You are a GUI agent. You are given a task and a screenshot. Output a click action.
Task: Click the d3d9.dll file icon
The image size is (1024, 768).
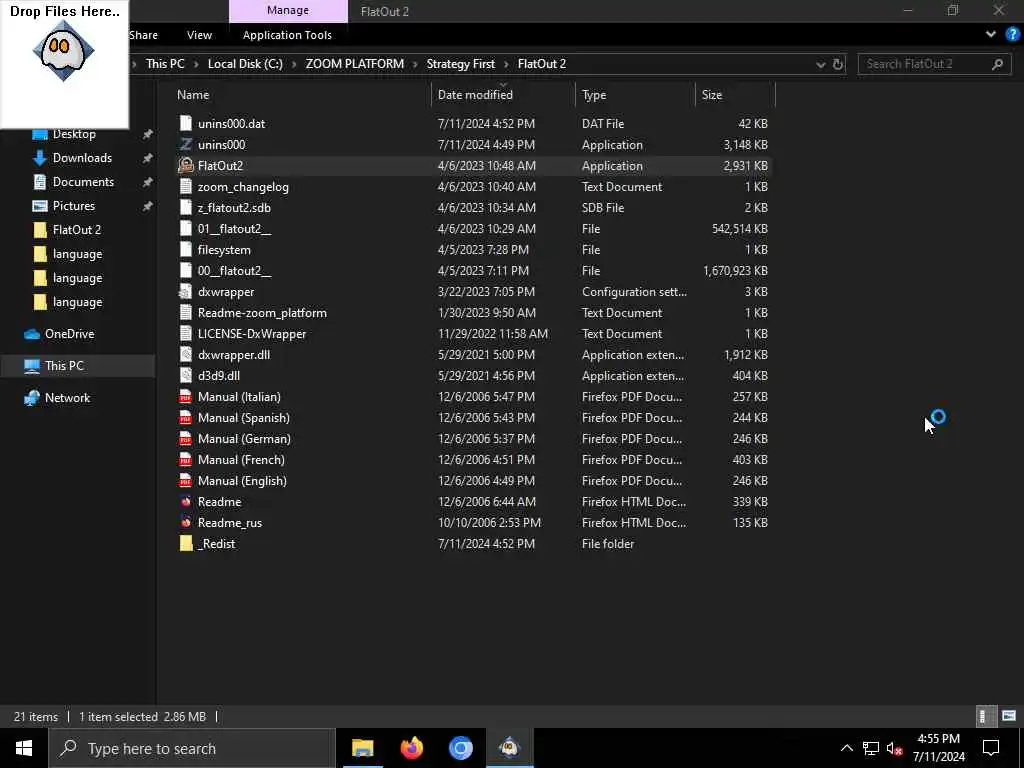(186, 376)
